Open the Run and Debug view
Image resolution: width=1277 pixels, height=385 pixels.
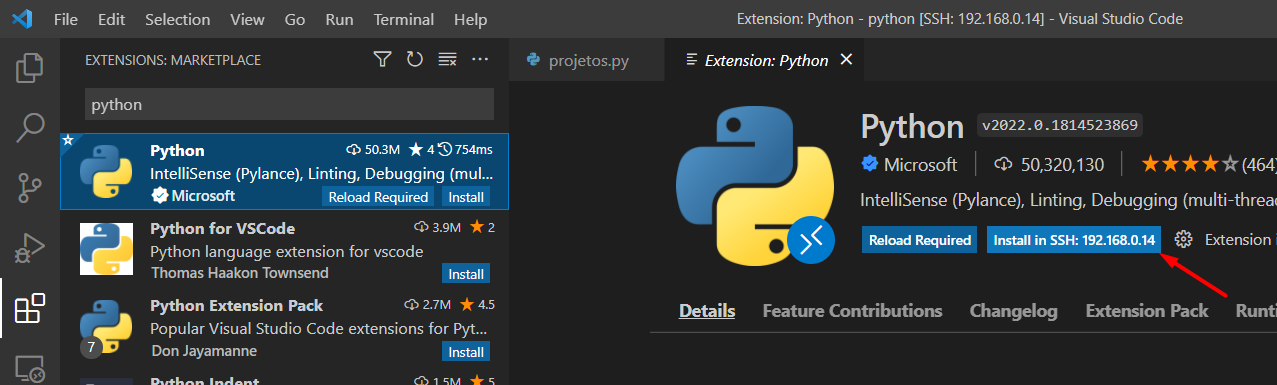point(30,247)
